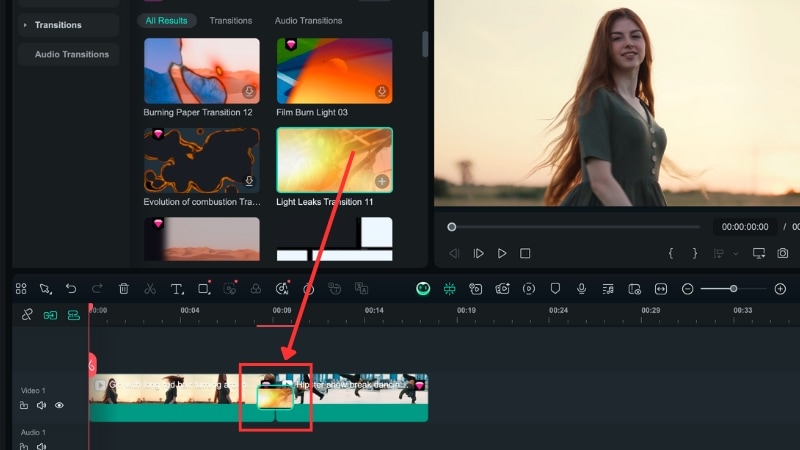Add Light Leaks Transition 11 with plus

(382, 181)
